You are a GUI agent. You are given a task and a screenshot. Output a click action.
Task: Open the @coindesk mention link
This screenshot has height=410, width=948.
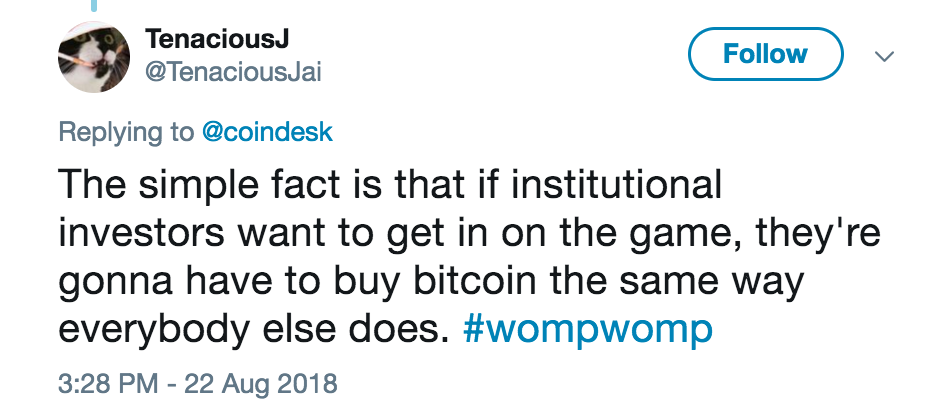pos(269,133)
